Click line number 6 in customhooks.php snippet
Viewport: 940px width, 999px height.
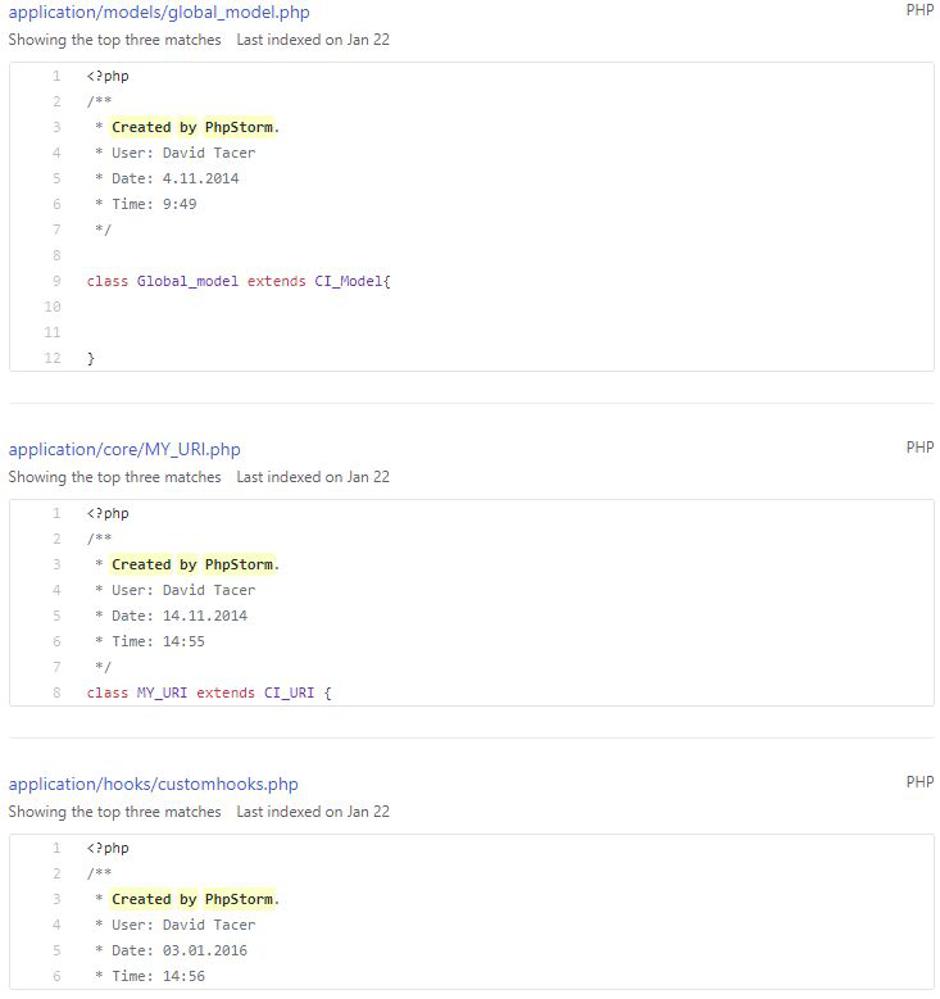(x=57, y=976)
